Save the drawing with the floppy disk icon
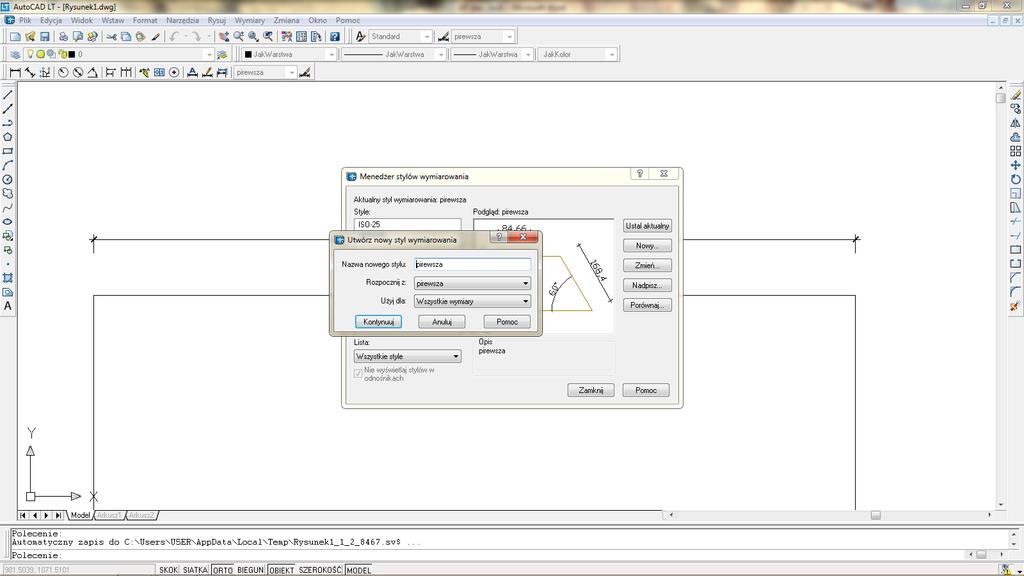This screenshot has height=576, width=1024. [45, 37]
